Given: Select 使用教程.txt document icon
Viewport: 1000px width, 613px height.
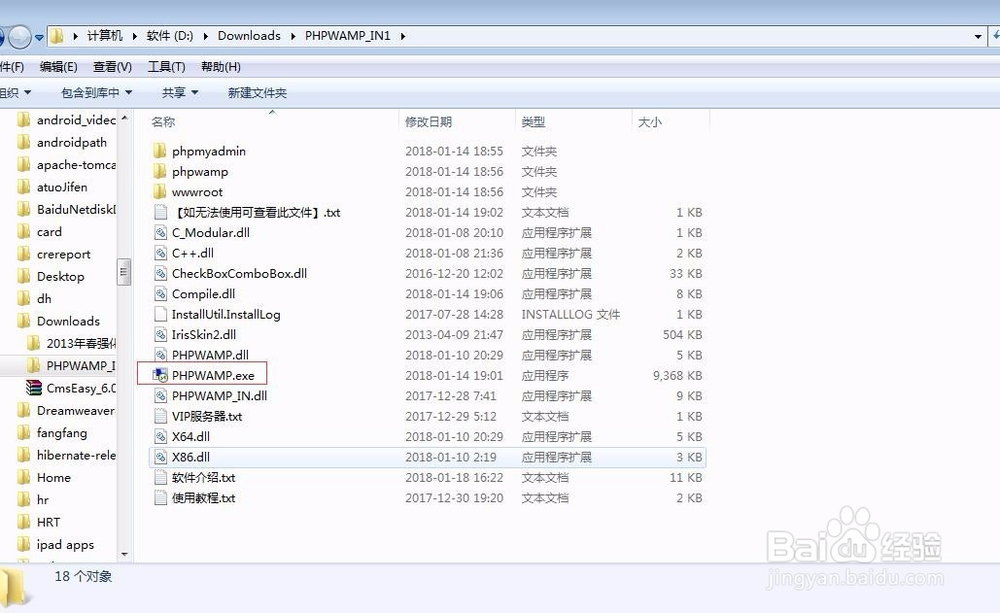Looking at the screenshot, I should pyautogui.click(x=161, y=498).
